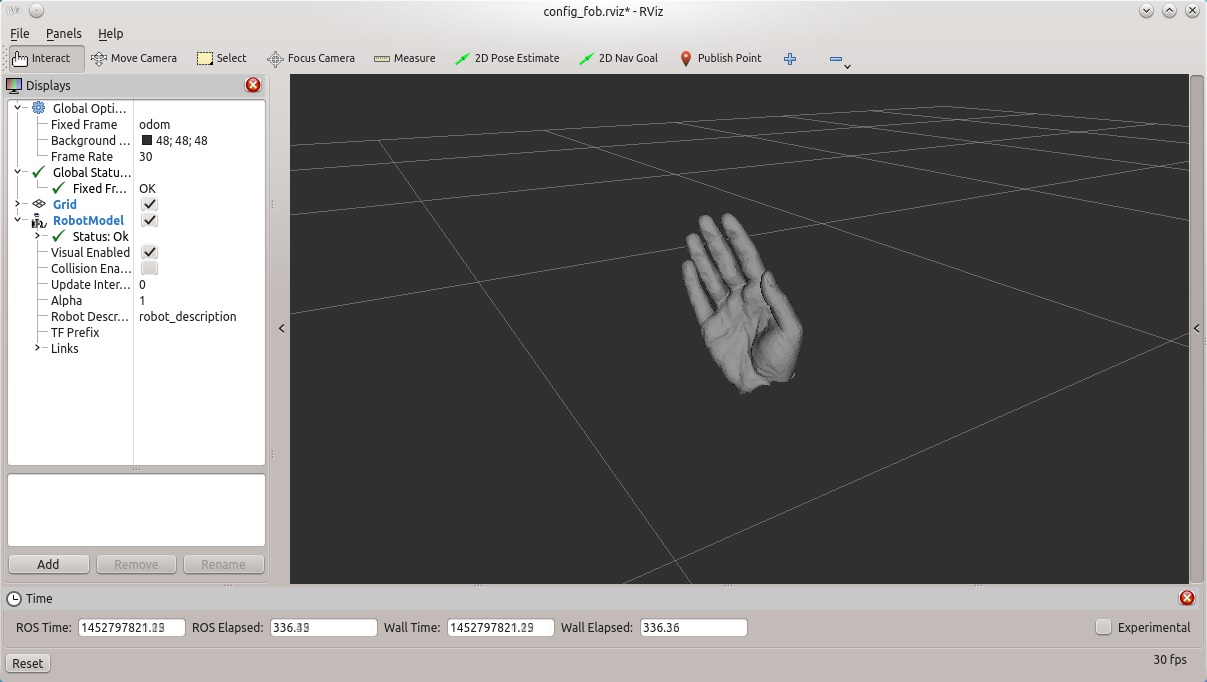Open the blue minus remove-tool dropdown
The image size is (1207, 682).
[839, 60]
